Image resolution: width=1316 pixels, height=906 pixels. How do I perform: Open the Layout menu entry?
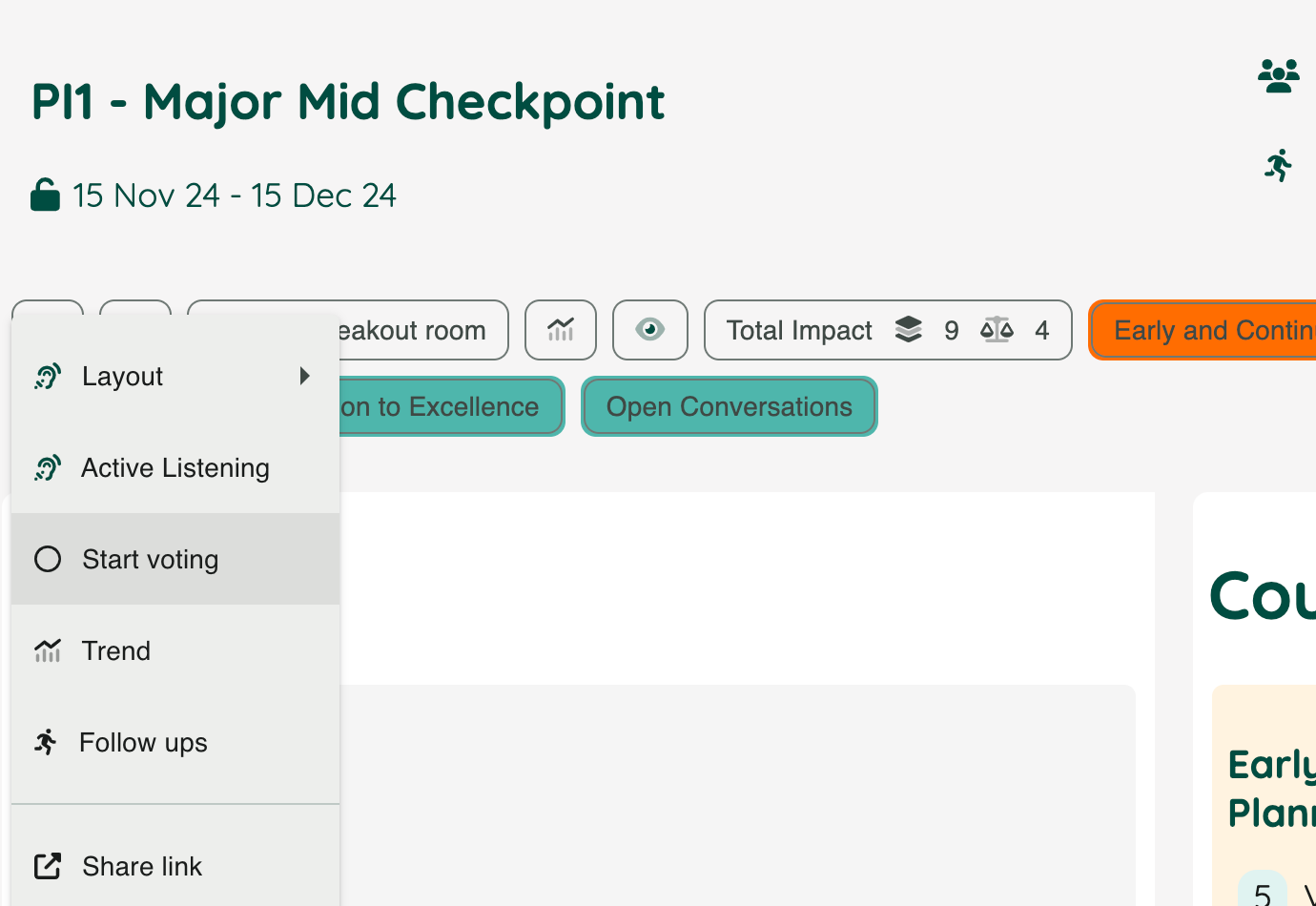tap(175, 376)
